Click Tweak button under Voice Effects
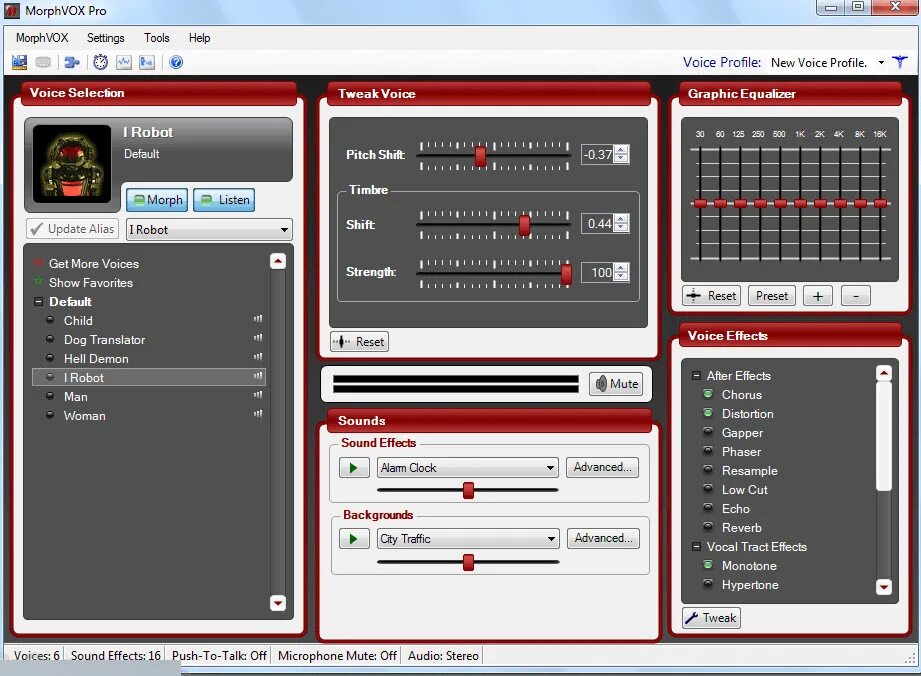This screenshot has width=921, height=676. pyautogui.click(x=711, y=618)
